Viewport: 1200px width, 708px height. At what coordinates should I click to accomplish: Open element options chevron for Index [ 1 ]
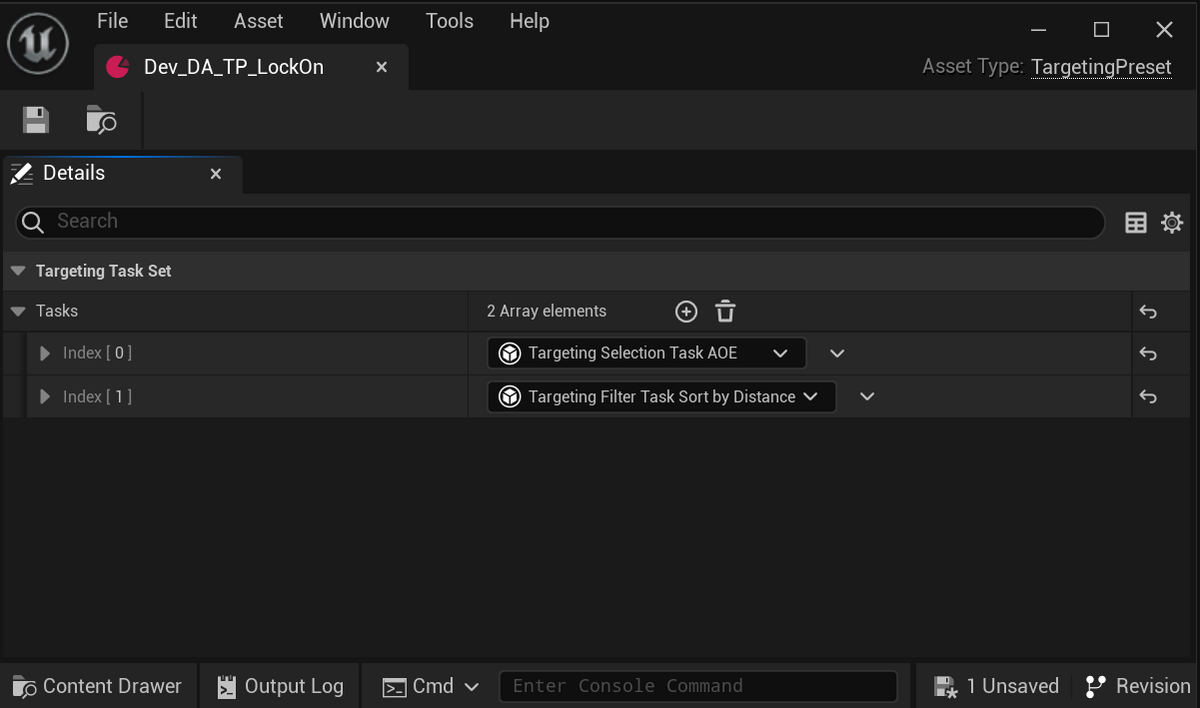pyautogui.click(x=867, y=397)
